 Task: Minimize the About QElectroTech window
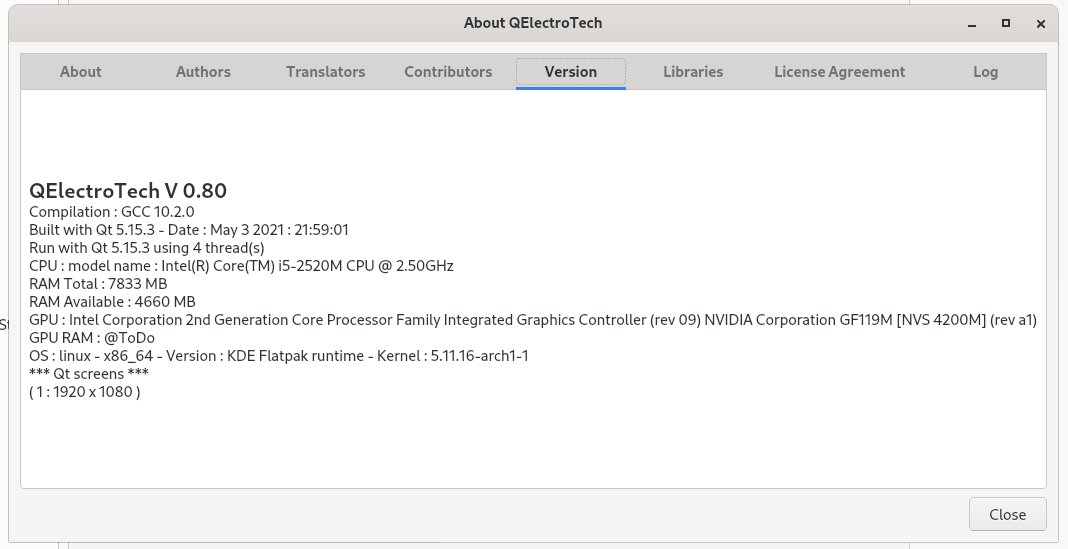(x=971, y=23)
